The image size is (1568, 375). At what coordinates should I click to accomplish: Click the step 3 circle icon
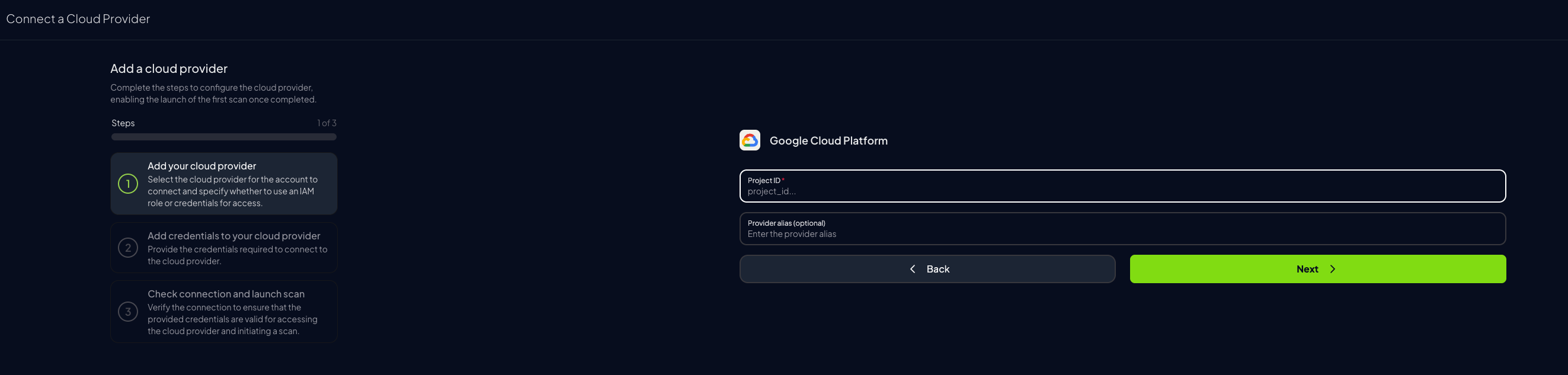(128, 312)
